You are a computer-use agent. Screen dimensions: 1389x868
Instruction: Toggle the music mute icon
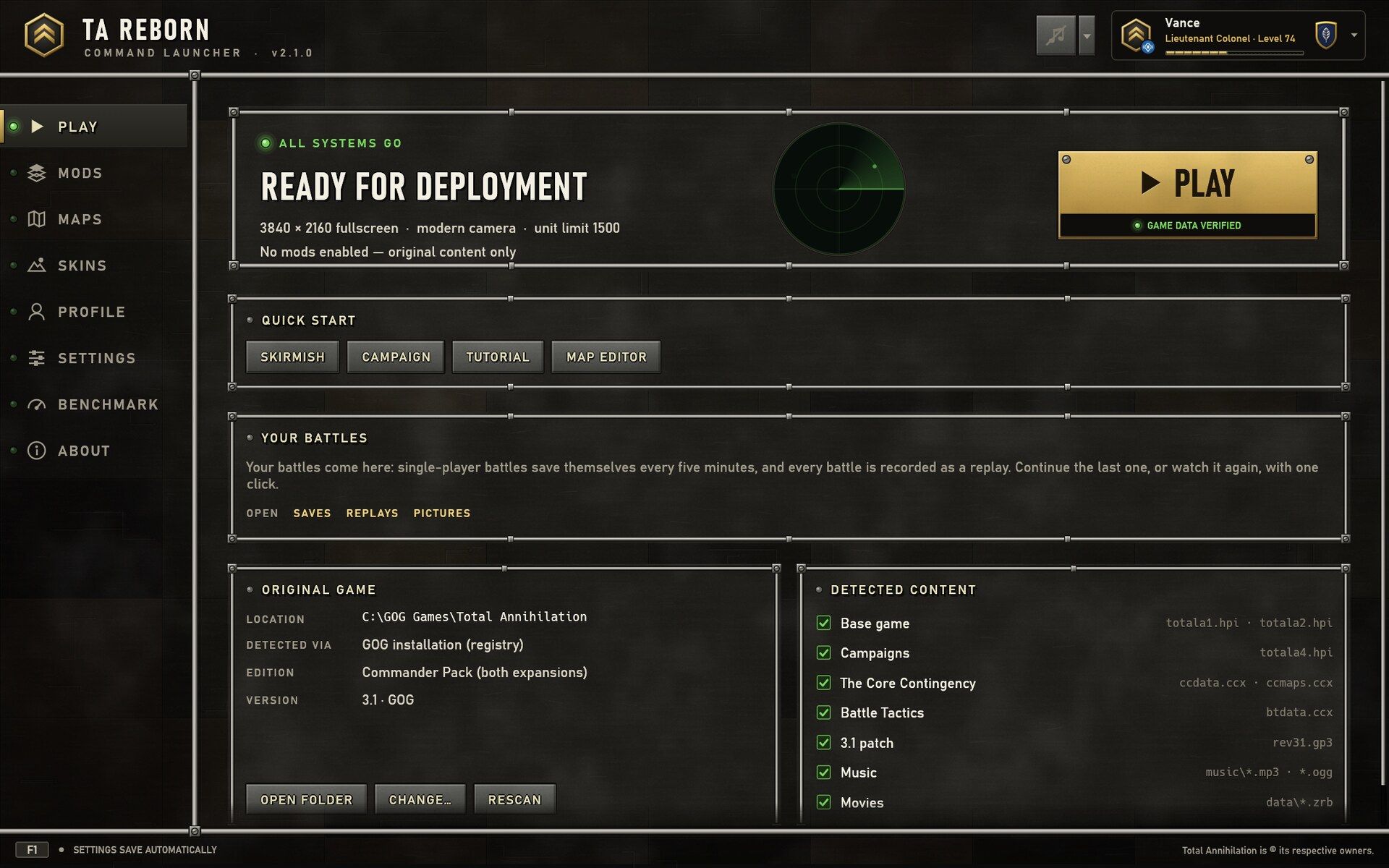click(1056, 35)
